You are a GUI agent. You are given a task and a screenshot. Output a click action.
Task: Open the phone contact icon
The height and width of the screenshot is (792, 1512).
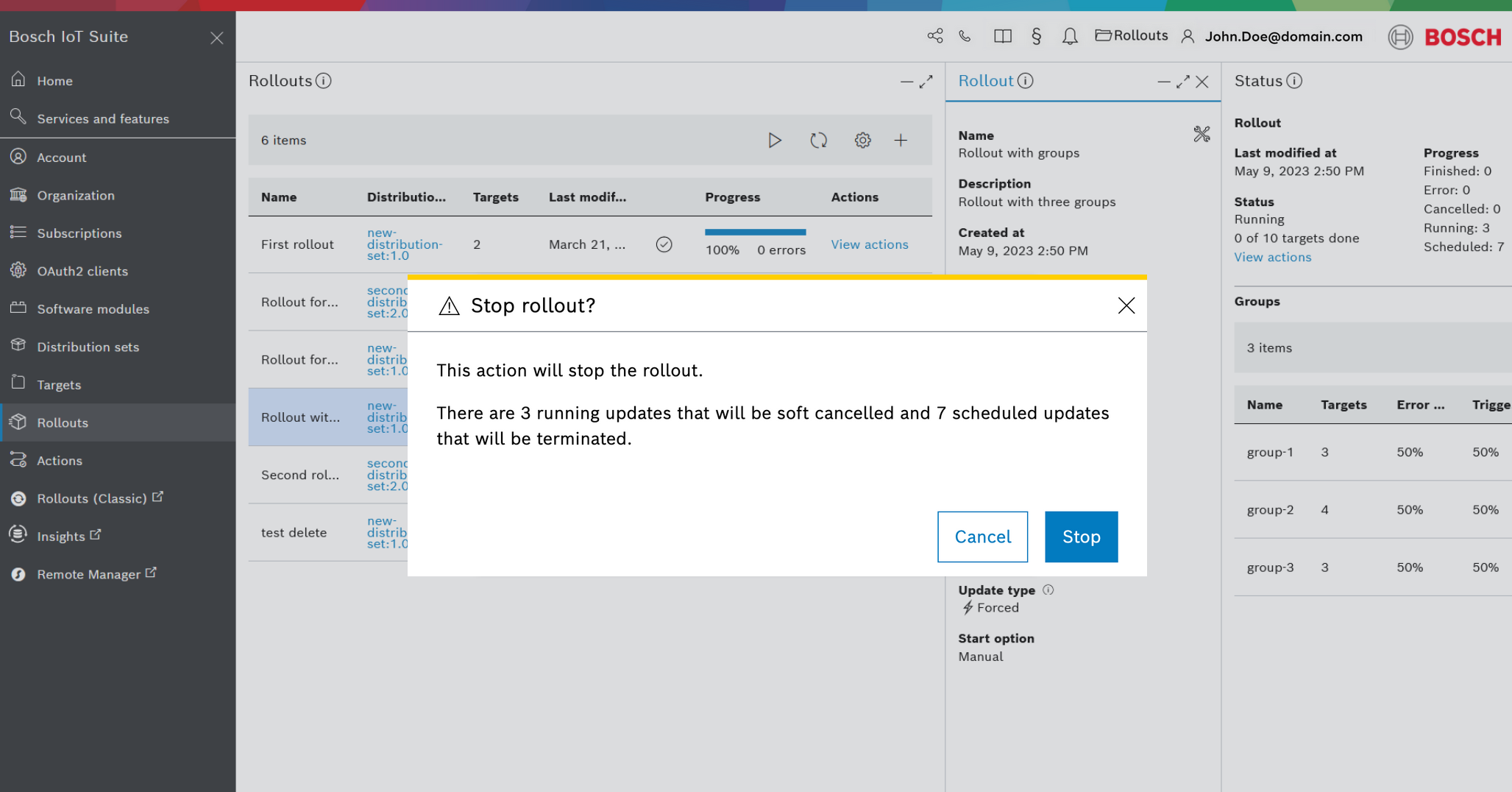(965, 36)
